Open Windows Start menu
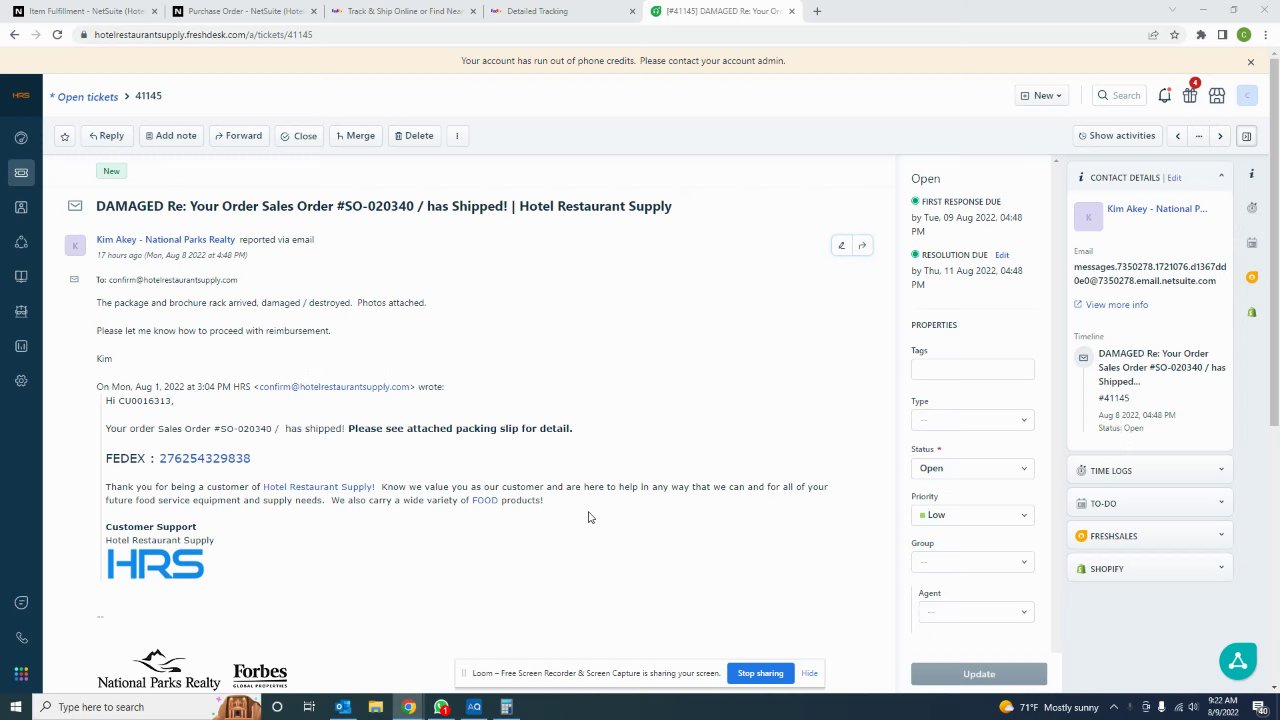1280x720 pixels. [x=16, y=707]
